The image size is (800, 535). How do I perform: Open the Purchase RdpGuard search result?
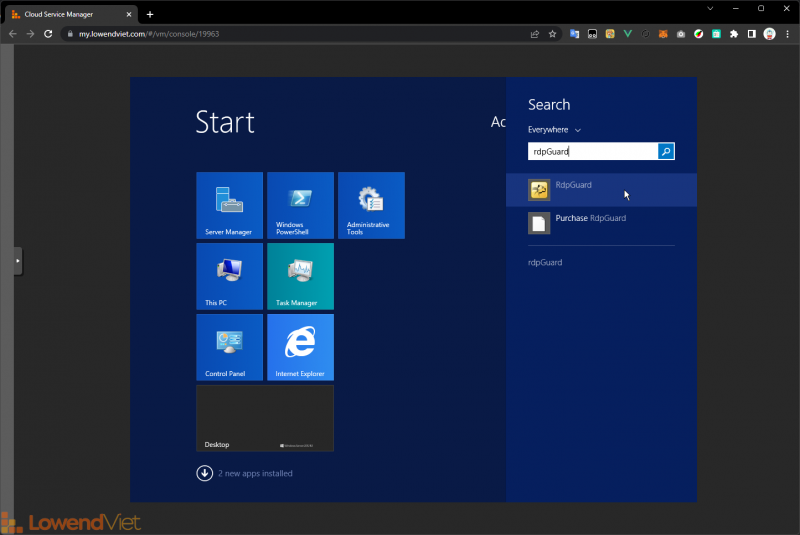(x=601, y=223)
